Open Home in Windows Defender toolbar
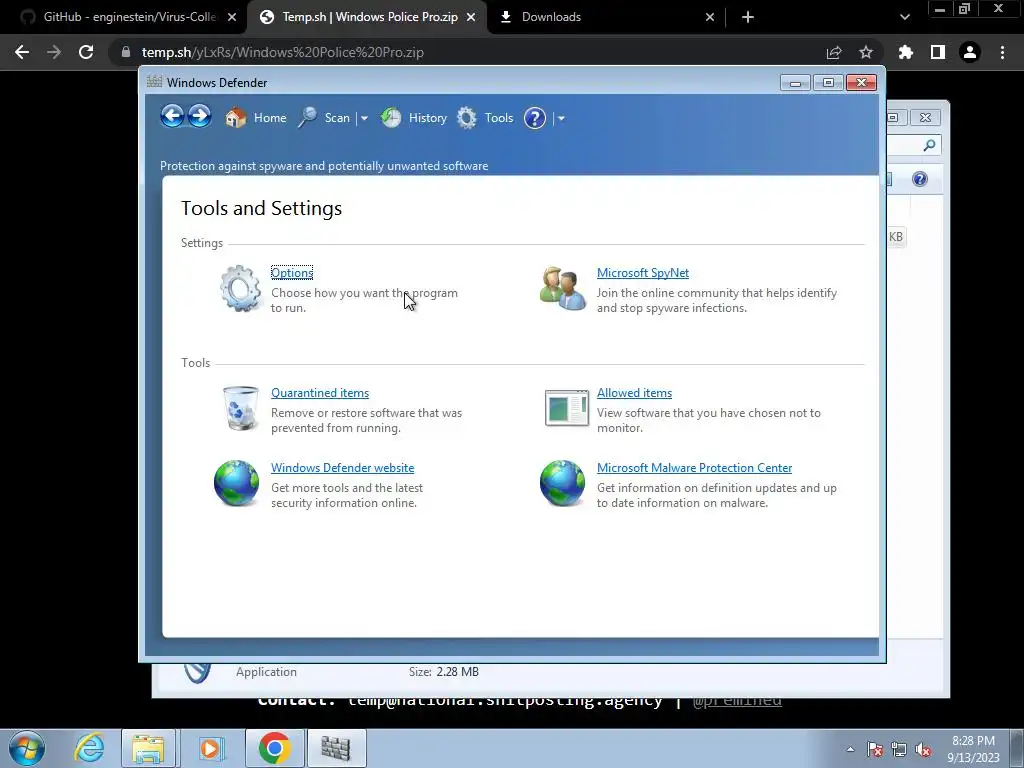The width and height of the screenshot is (1024, 768). (x=256, y=118)
